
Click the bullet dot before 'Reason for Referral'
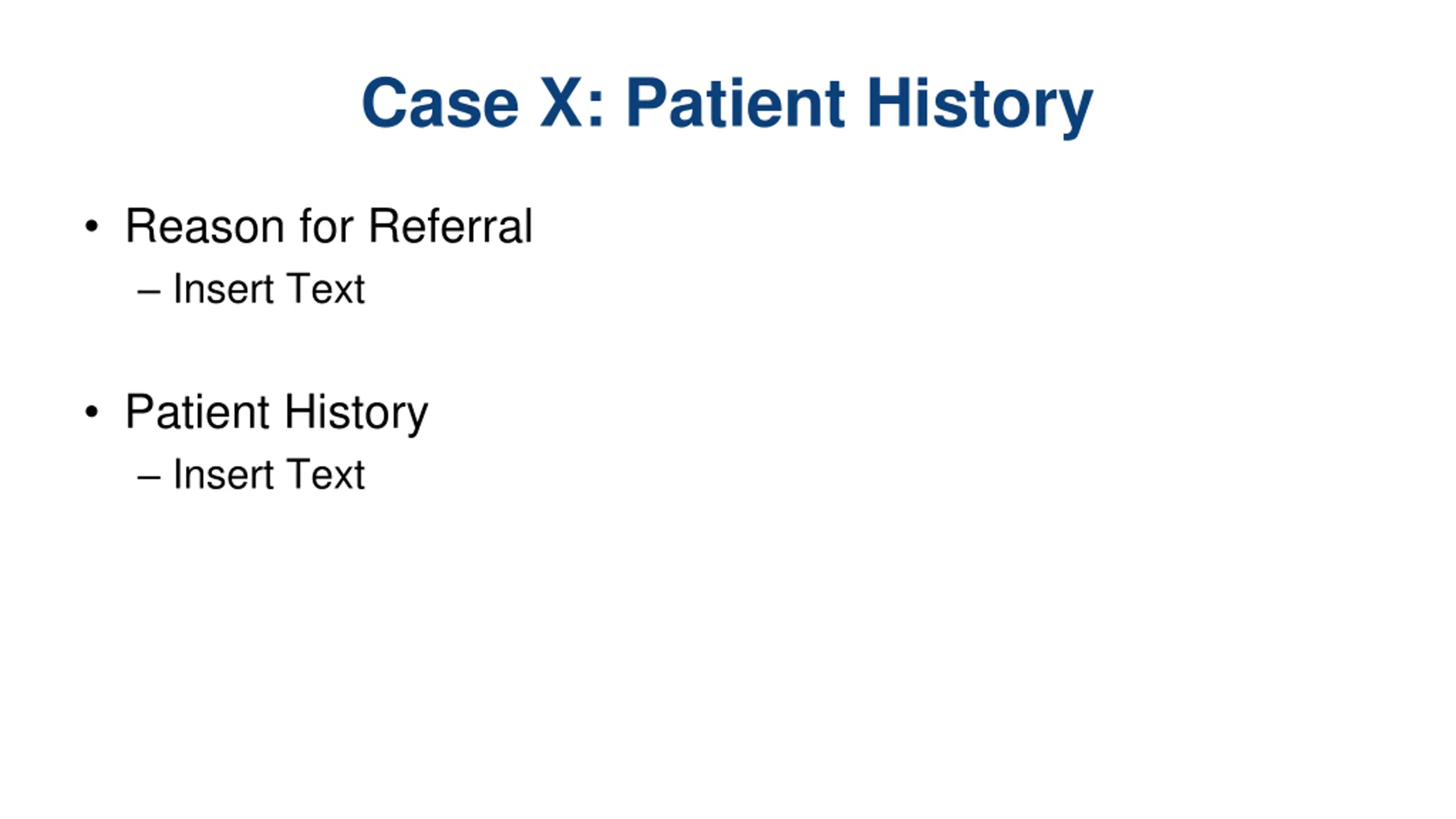click(x=92, y=227)
